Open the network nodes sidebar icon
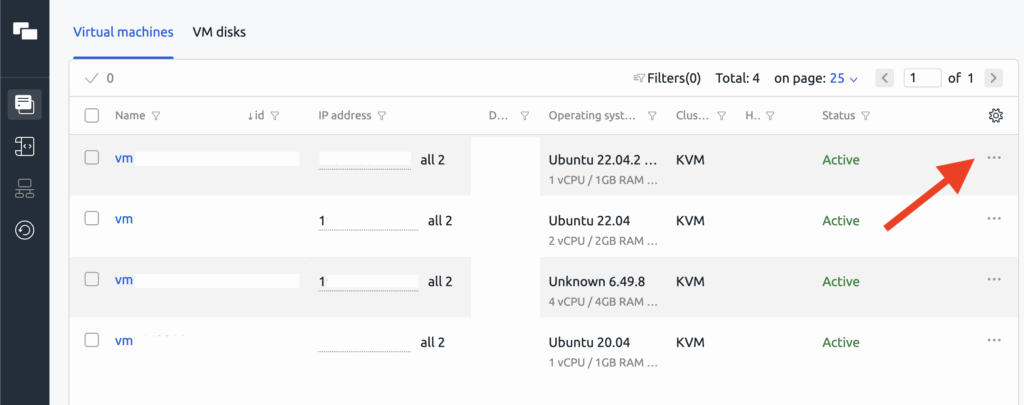The width and height of the screenshot is (1024, 405). pyautogui.click(x=25, y=188)
